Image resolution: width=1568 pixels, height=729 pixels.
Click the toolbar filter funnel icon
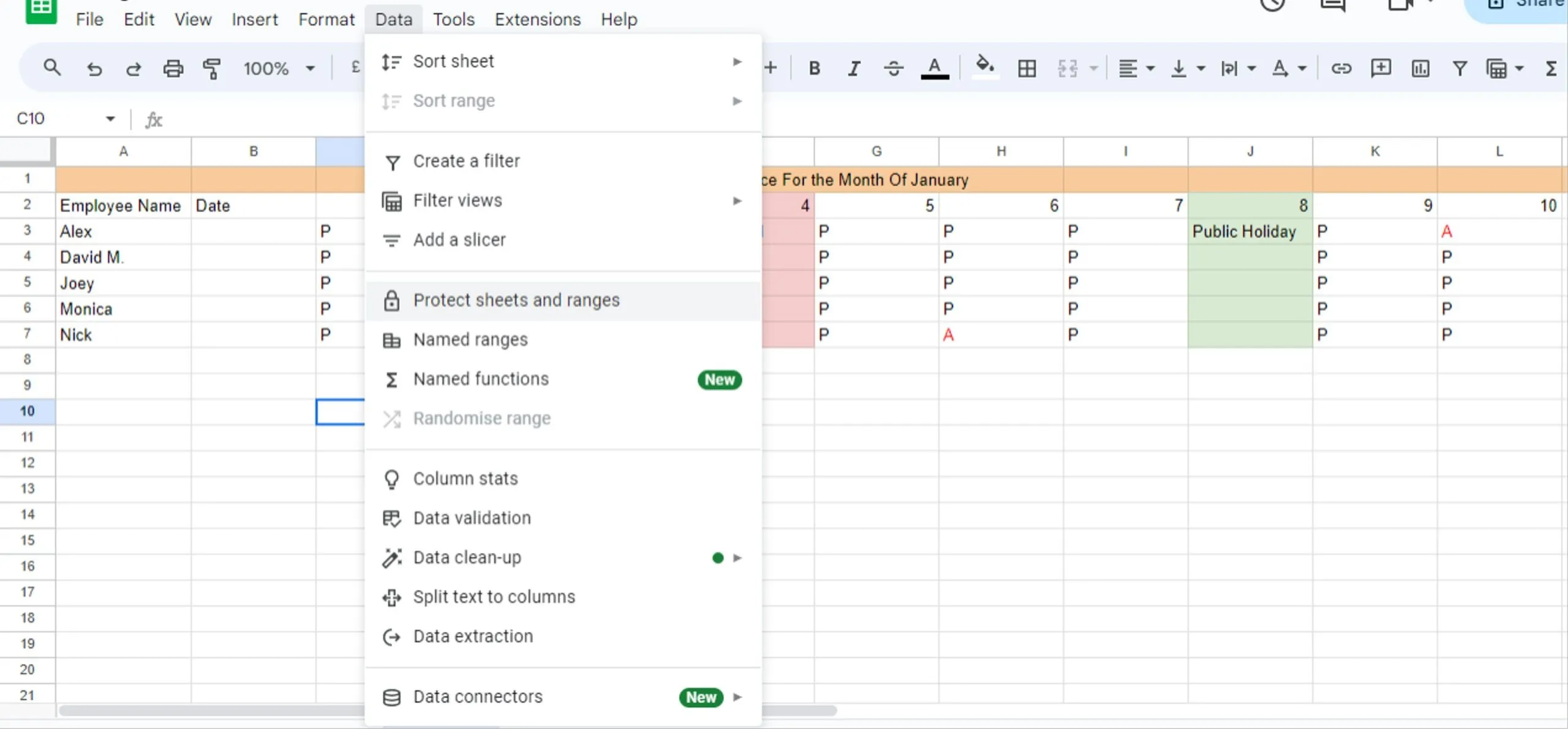(1460, 69)
